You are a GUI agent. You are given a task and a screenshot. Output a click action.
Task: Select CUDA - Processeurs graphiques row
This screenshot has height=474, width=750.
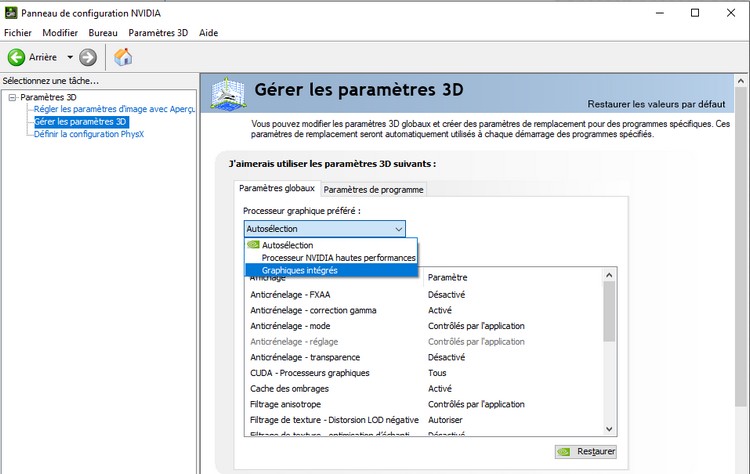[x=424, y=373]
